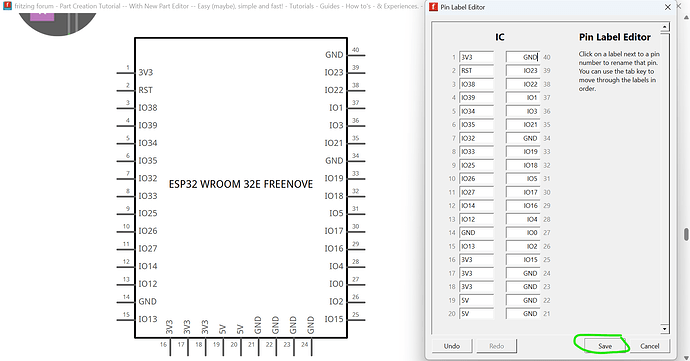Select the pin 20 5V label field
The image size is (690, 361).
pos(477,313)
